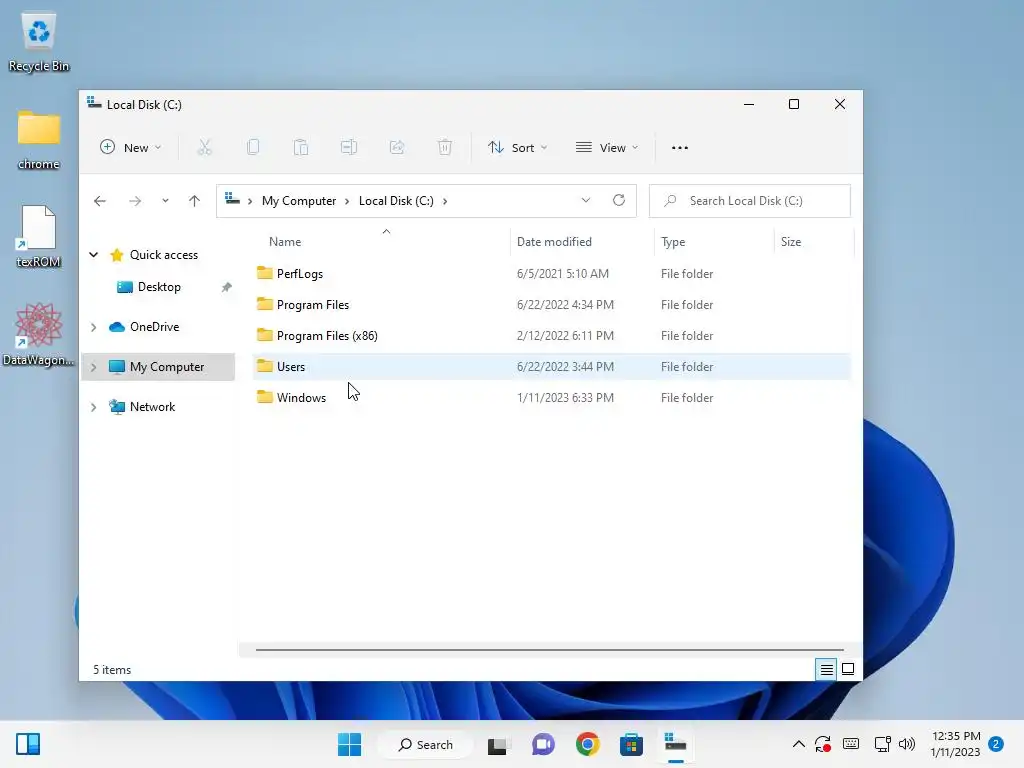Click Local Disk (C:) breadcrumb
Viewport: 1024px width, 768px height.
click(x=396, y=201)
